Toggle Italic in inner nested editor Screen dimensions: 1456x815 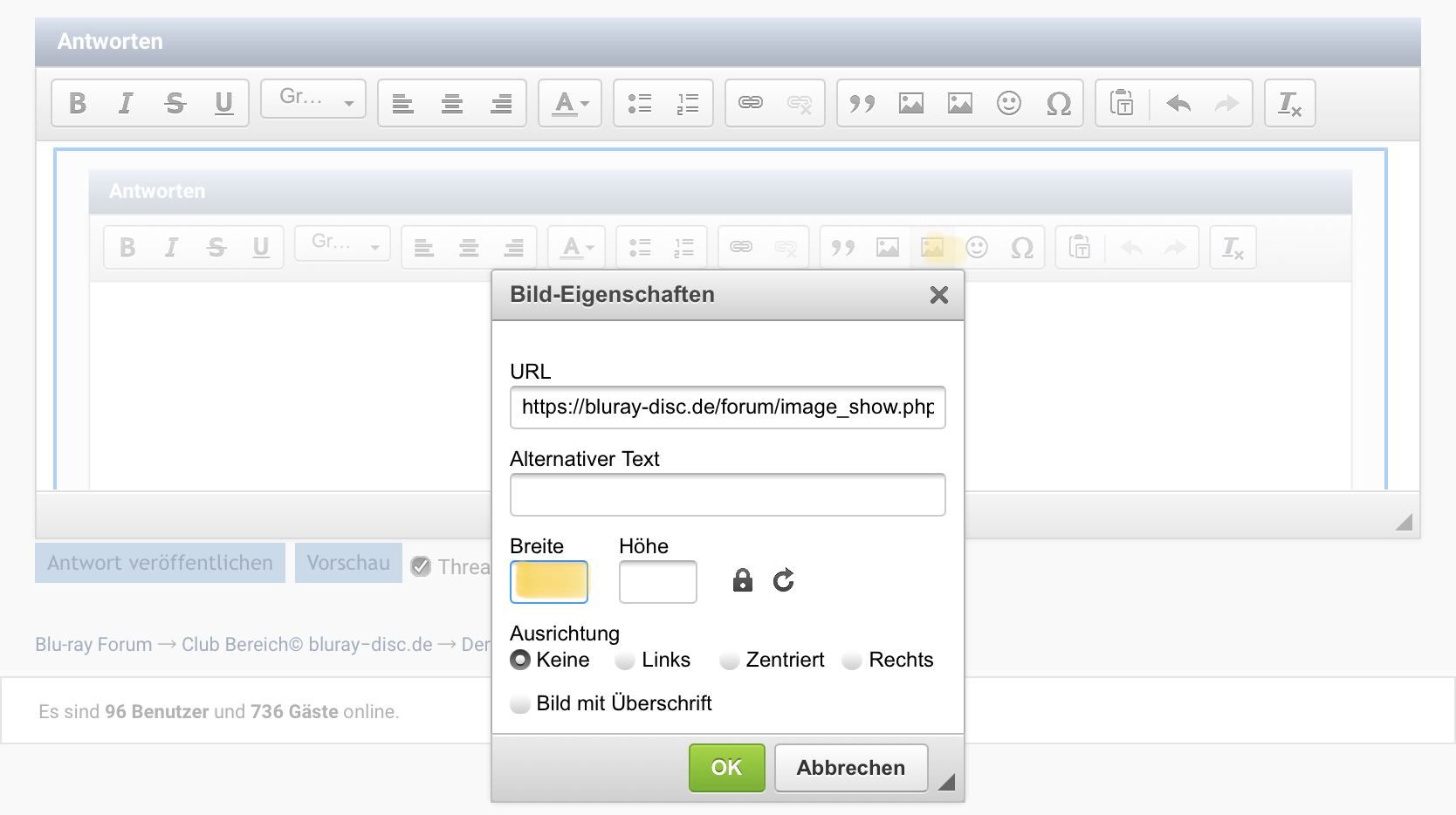click(x=171, y=247)
